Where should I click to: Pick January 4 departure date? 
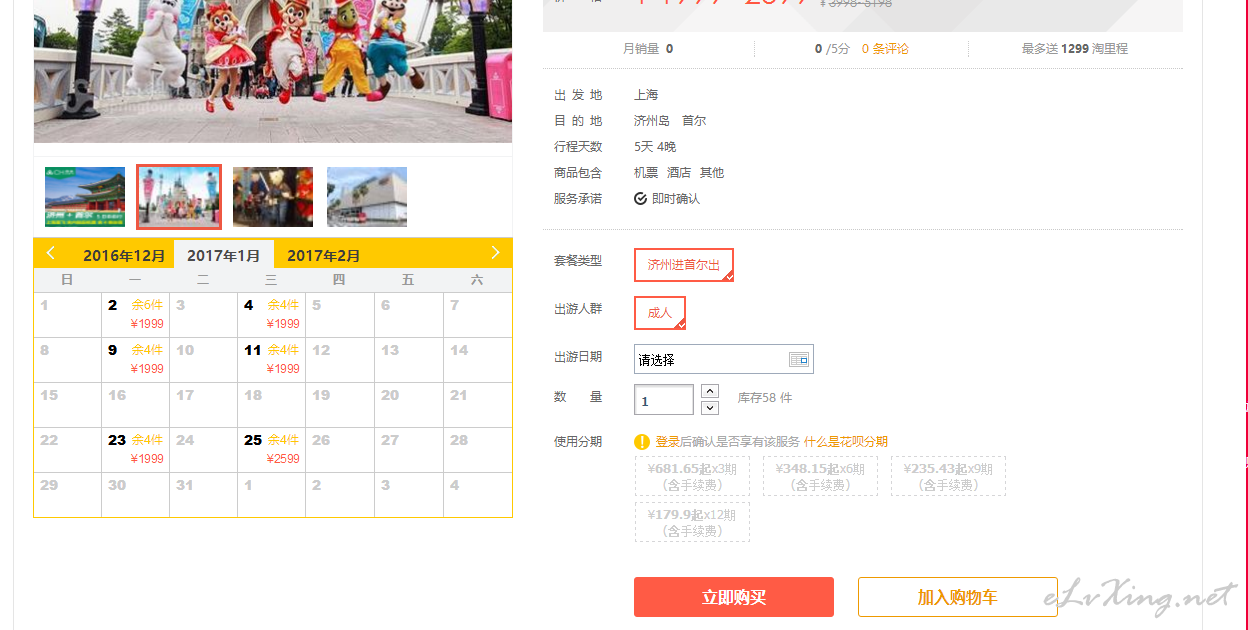tap(271, 314)
